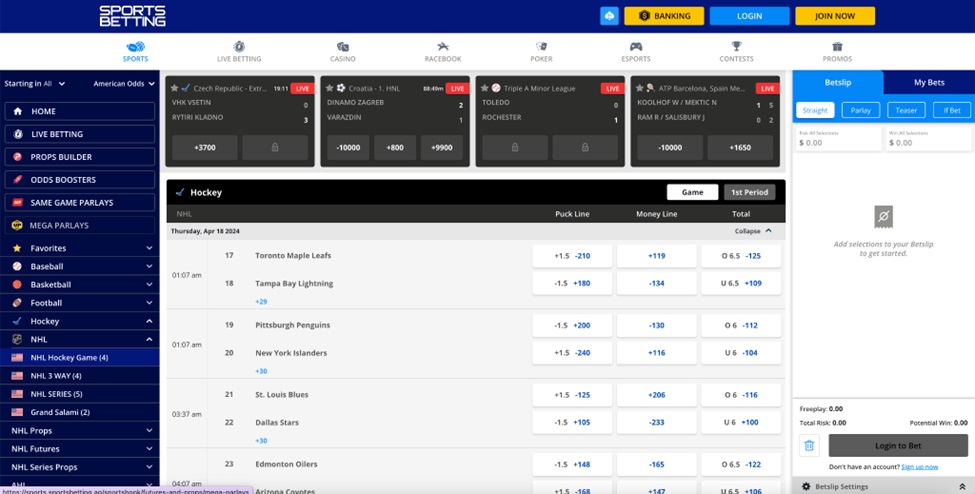Click the Racebook horse icon
The height and width of the screenshot is (494, 975).
point(443,46)
